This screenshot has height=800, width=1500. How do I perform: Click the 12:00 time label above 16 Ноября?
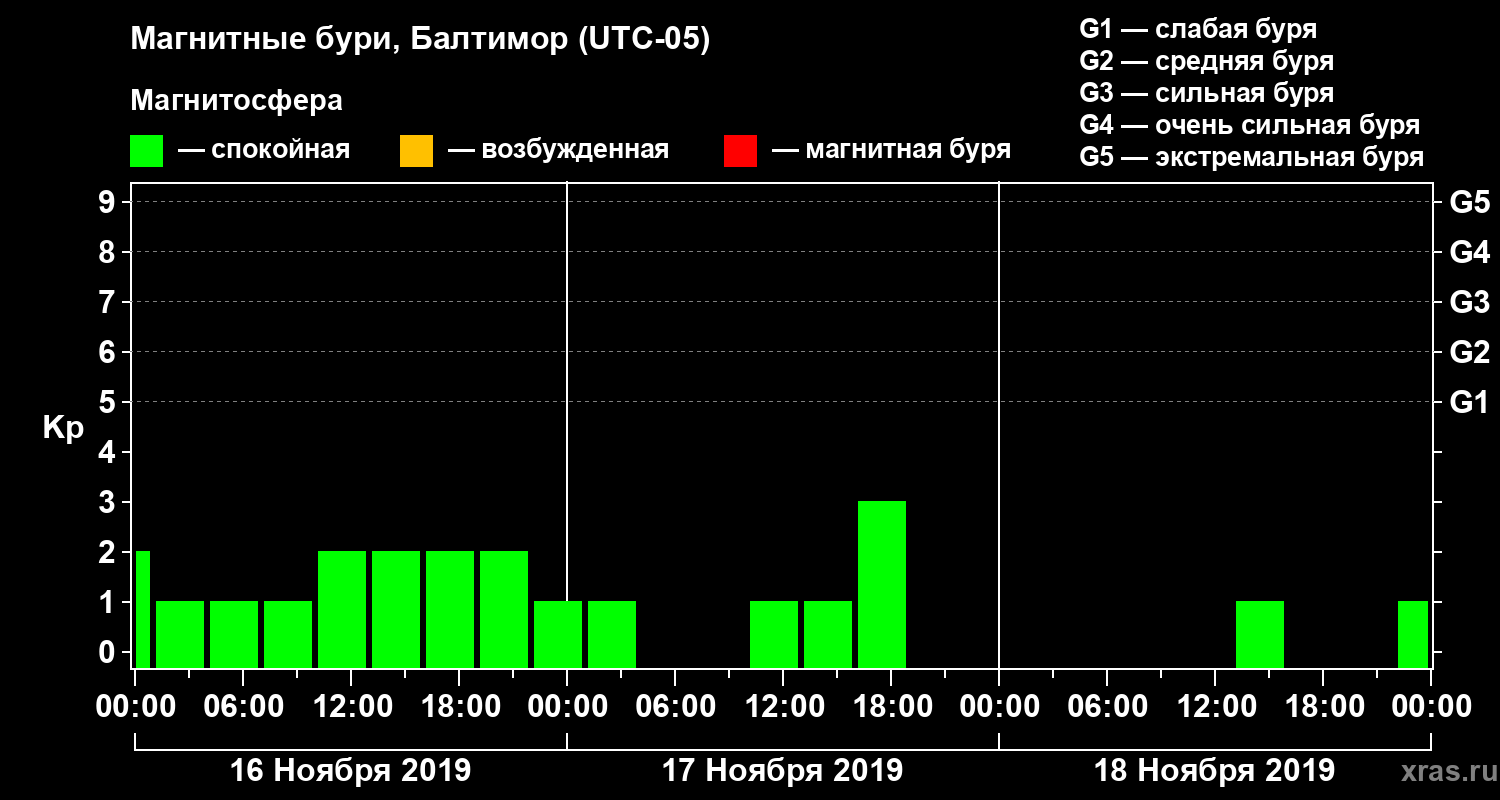pyautogui.click(x=351, y=707)
